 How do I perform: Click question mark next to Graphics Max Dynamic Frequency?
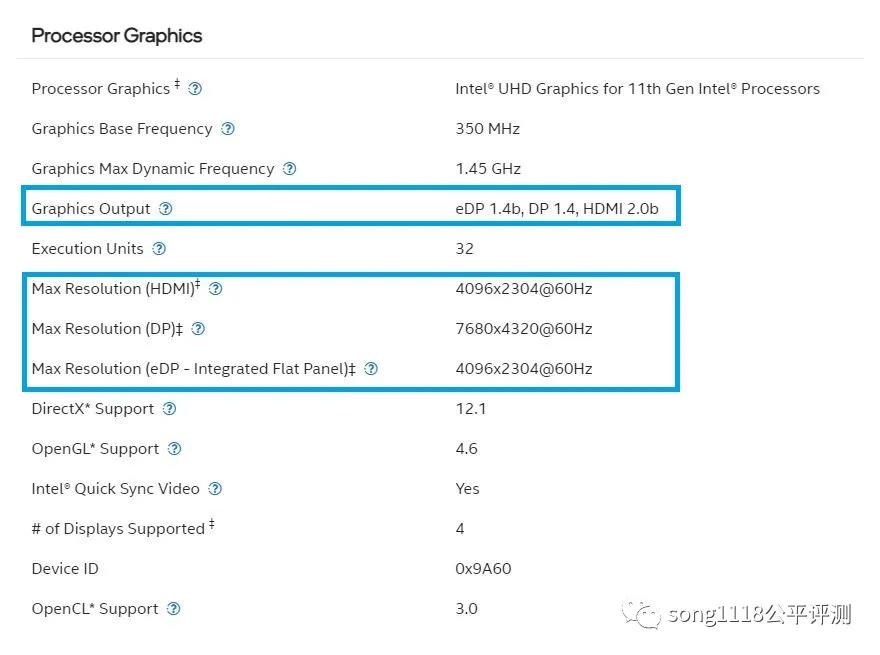click(x=290, y=168)
